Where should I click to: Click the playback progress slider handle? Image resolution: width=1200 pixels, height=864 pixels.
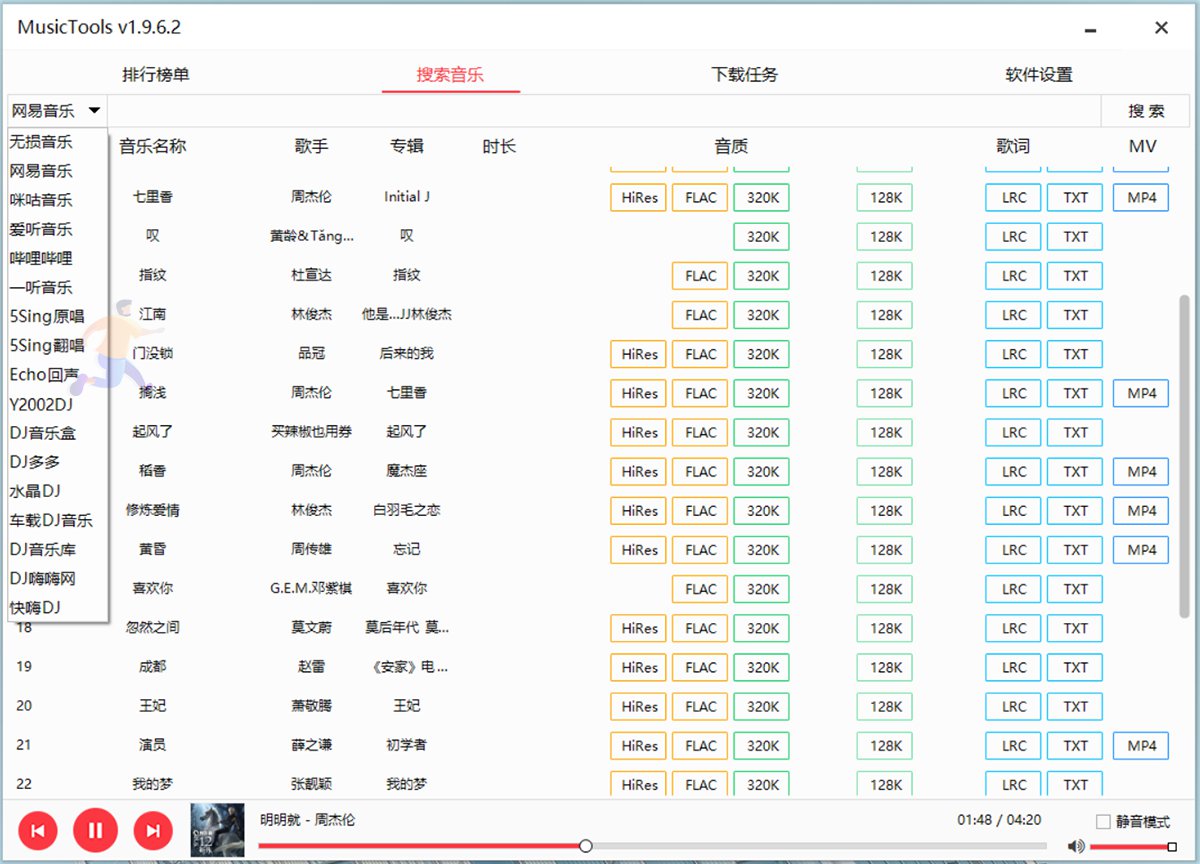(585, 846)
